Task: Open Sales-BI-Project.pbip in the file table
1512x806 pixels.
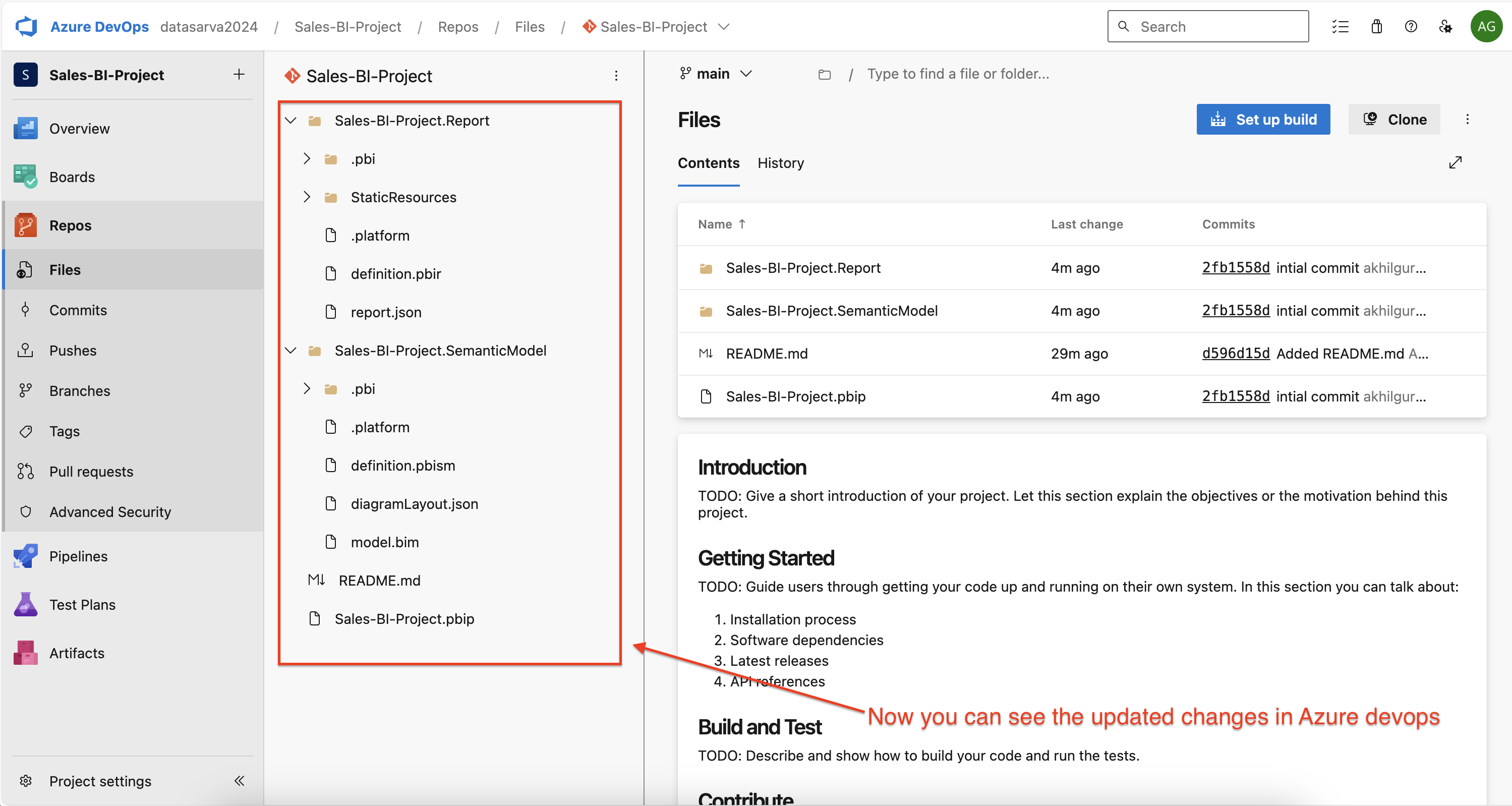Action: point(795,396)
